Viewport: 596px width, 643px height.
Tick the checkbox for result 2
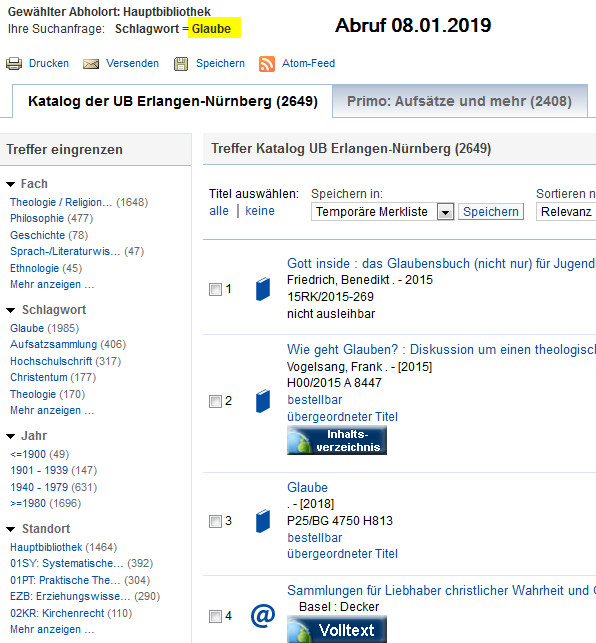coord(215,401)
